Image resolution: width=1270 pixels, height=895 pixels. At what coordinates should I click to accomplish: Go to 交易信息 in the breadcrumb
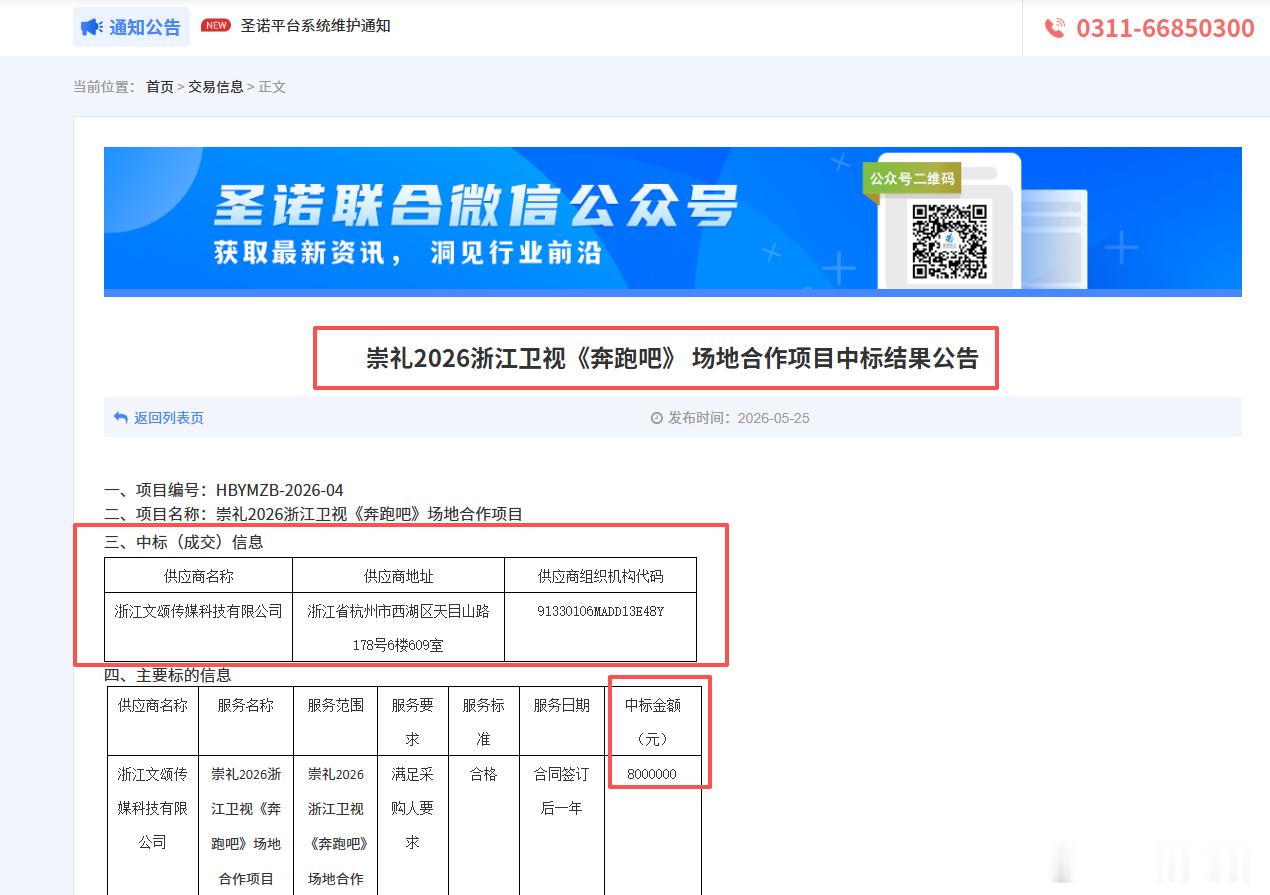pyautogui.click(x=216, y=87)
